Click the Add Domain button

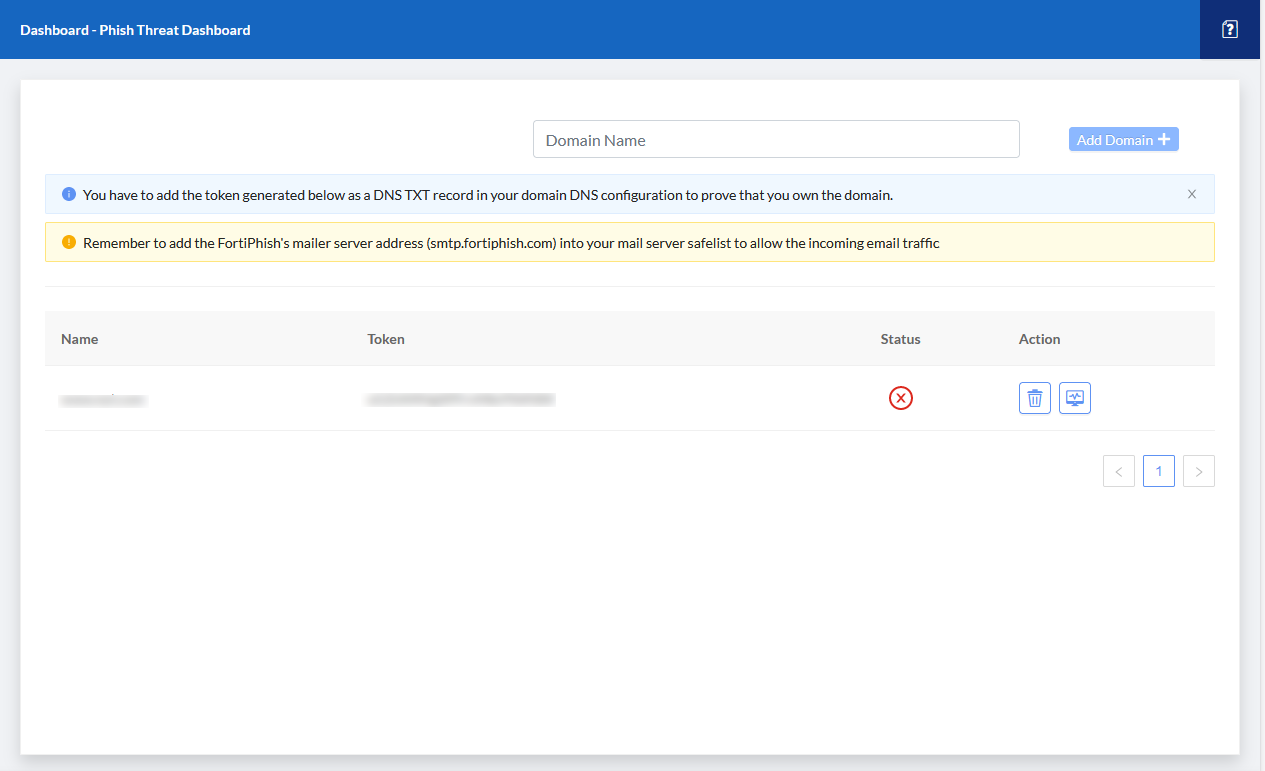[1123, 138]
